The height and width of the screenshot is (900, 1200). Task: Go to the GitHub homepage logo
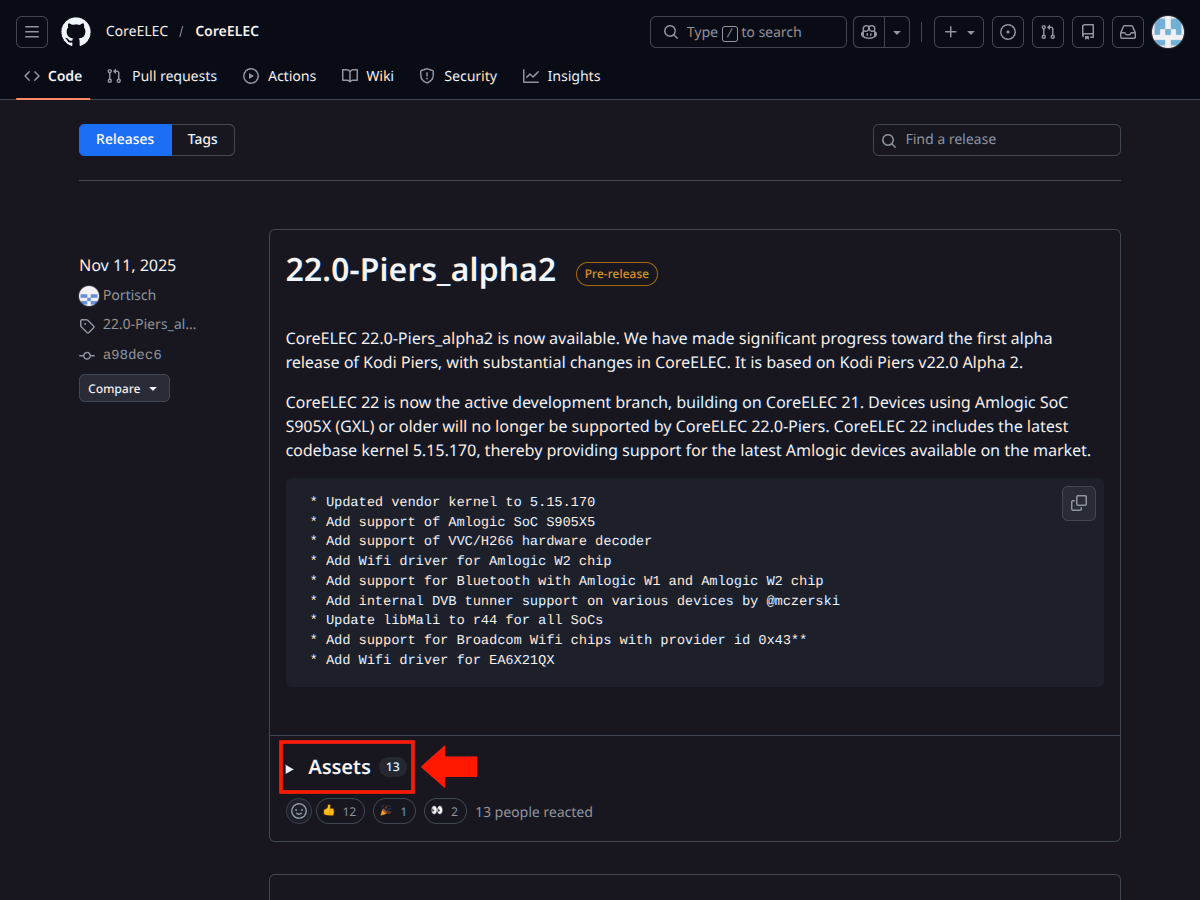pos(76,32)
